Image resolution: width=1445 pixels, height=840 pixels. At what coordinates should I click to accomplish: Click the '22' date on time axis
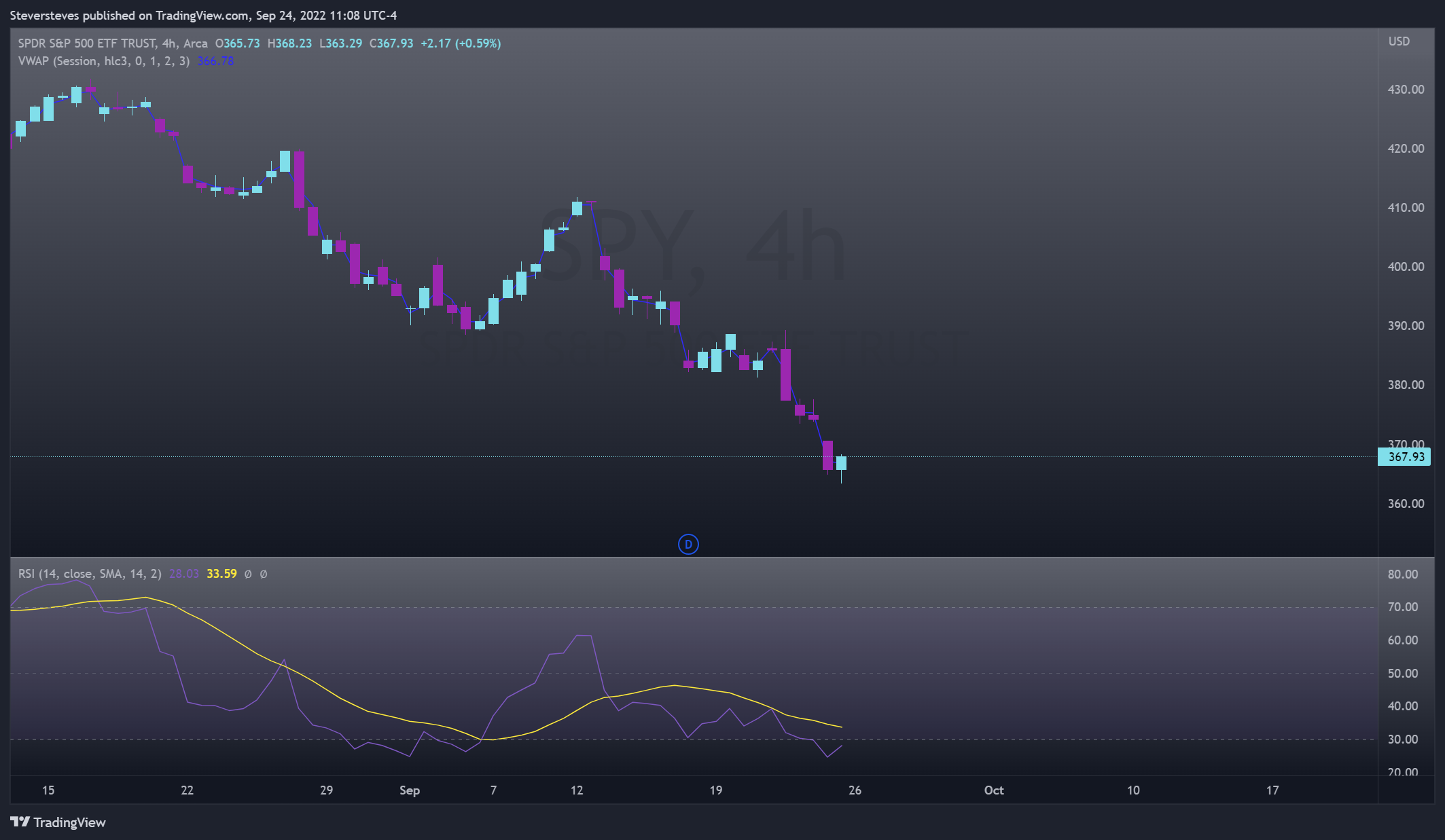point(188,790)
